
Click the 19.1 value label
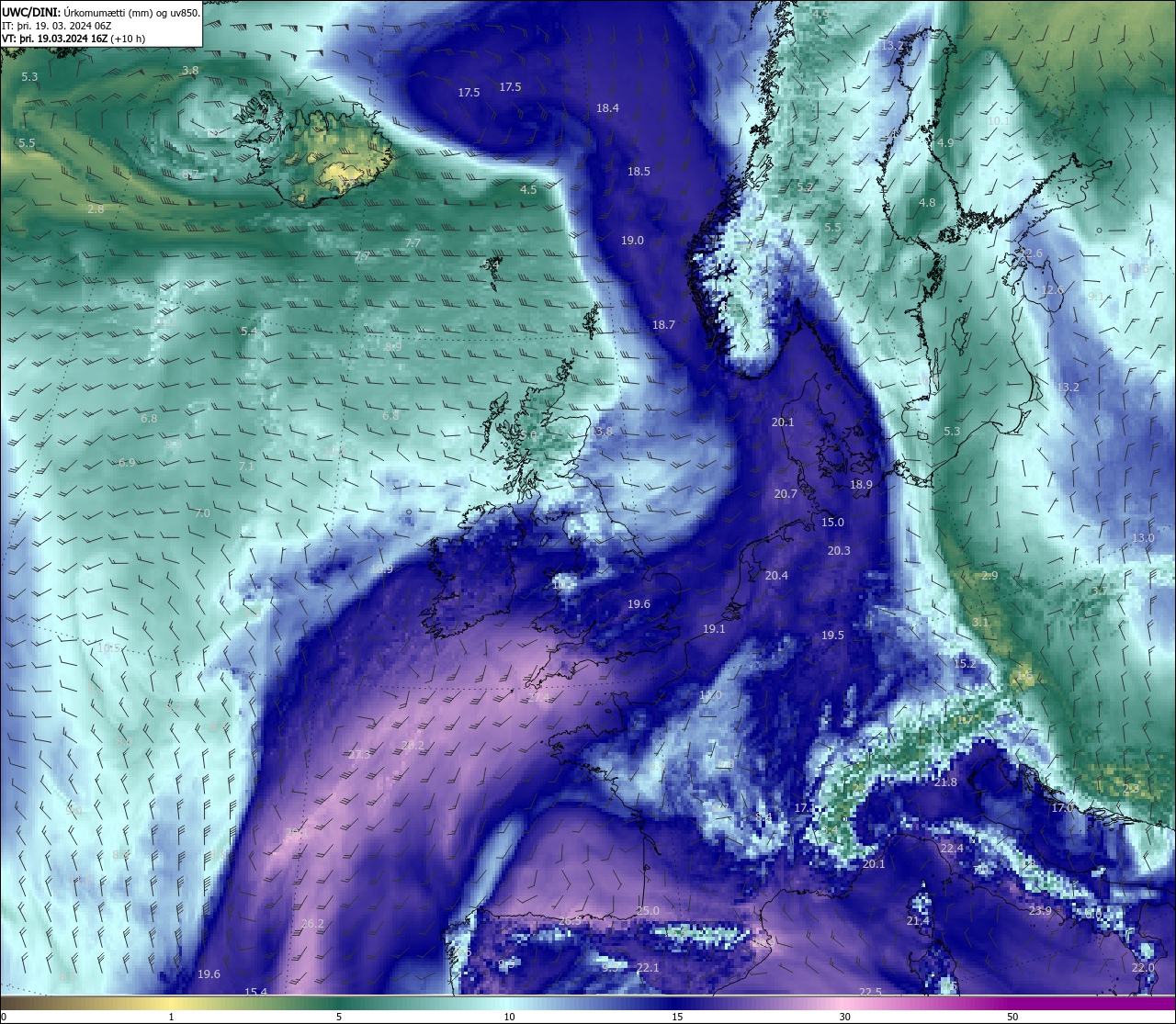[x=714, y=628]
